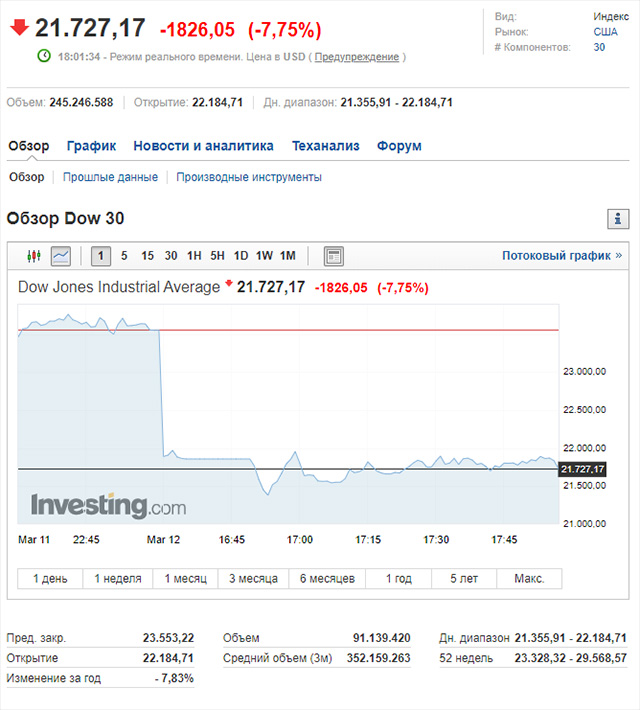Click the info icon beside Обзор Dow 30
Viewport: 640px width, 710px height.
tap(618, 219)
